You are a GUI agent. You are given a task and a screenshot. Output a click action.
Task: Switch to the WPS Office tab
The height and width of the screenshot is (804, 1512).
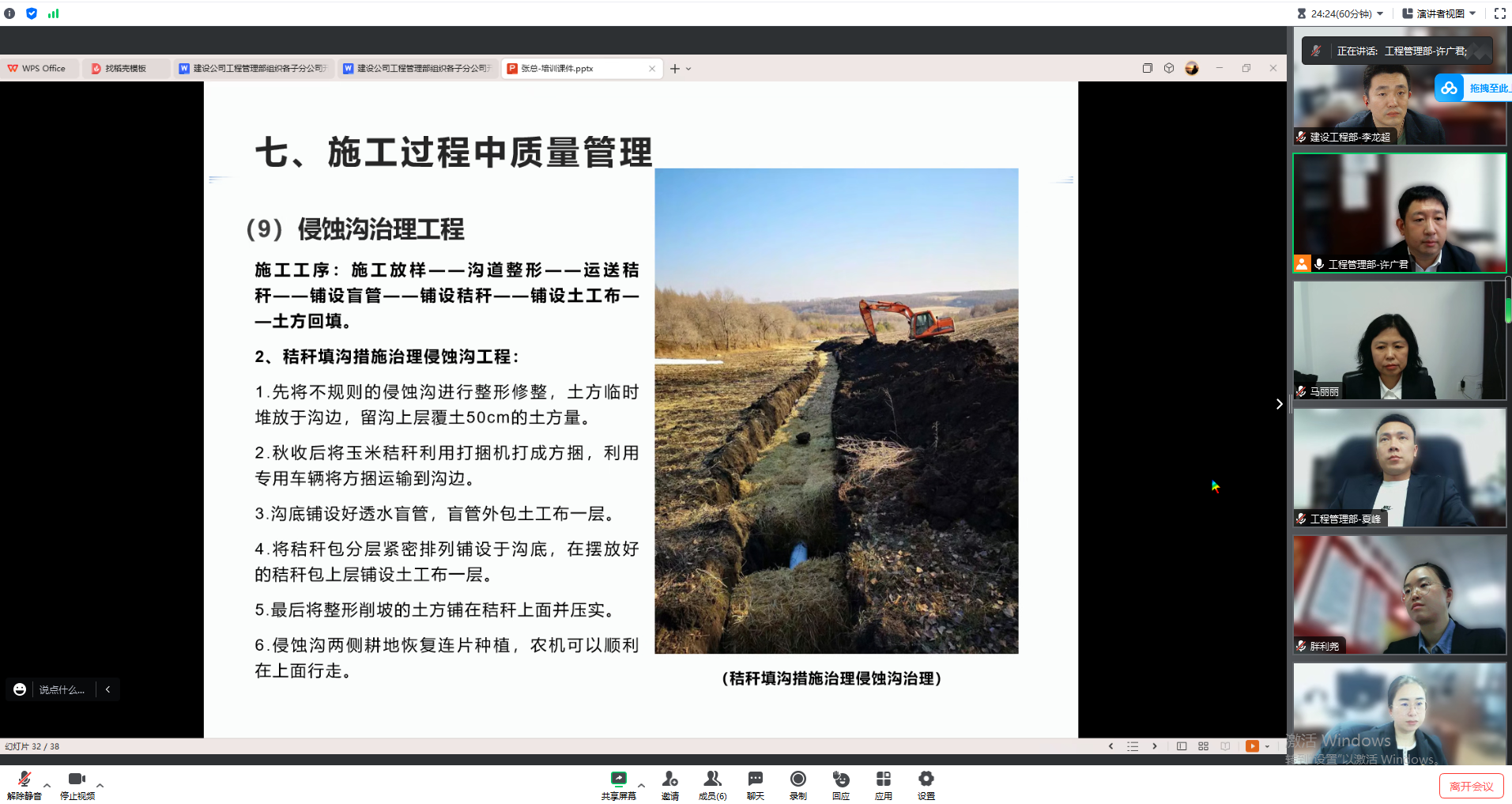click(38, 69)
